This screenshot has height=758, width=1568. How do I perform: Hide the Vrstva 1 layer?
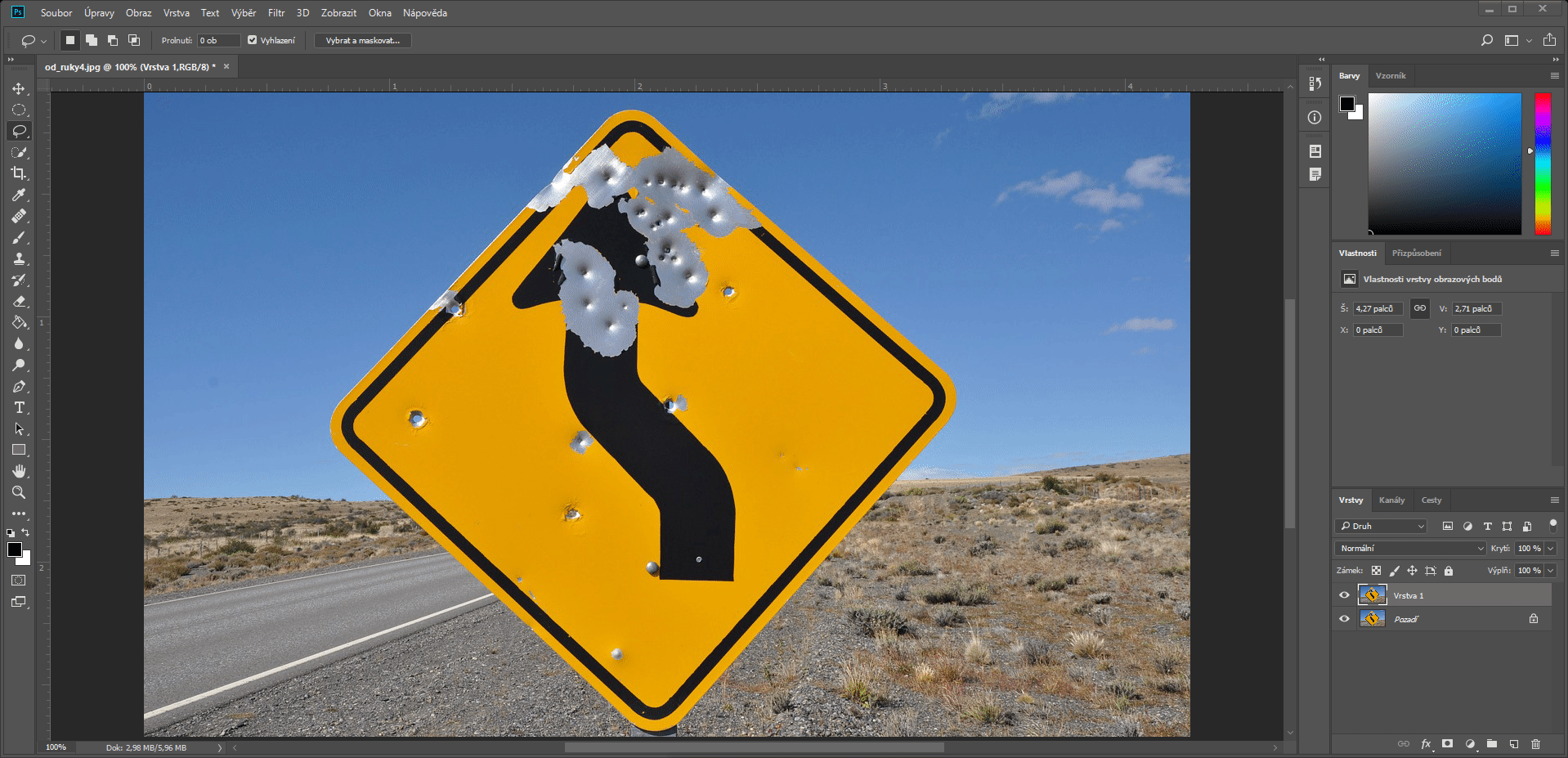1344,595
